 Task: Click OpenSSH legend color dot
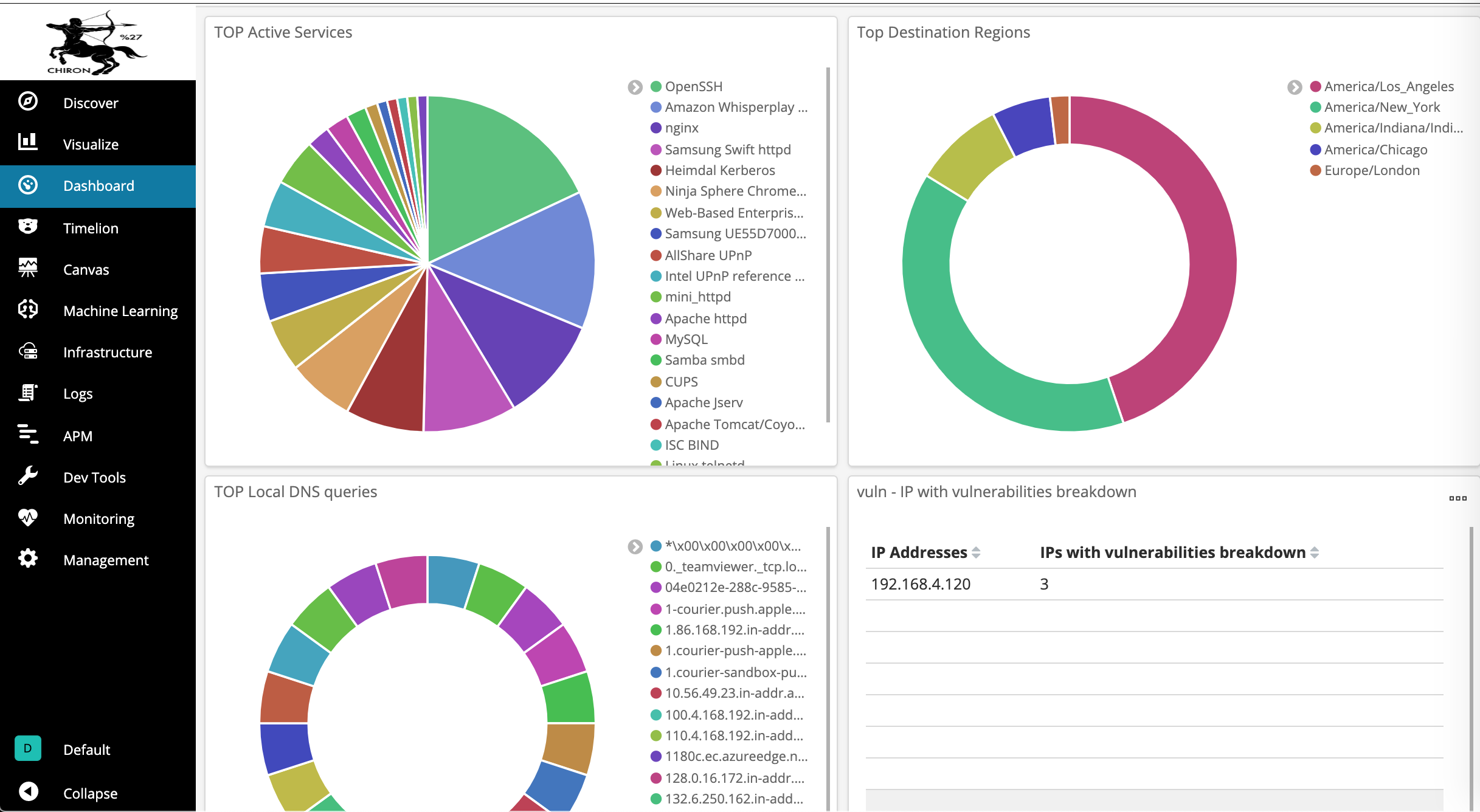coord(655,86)
